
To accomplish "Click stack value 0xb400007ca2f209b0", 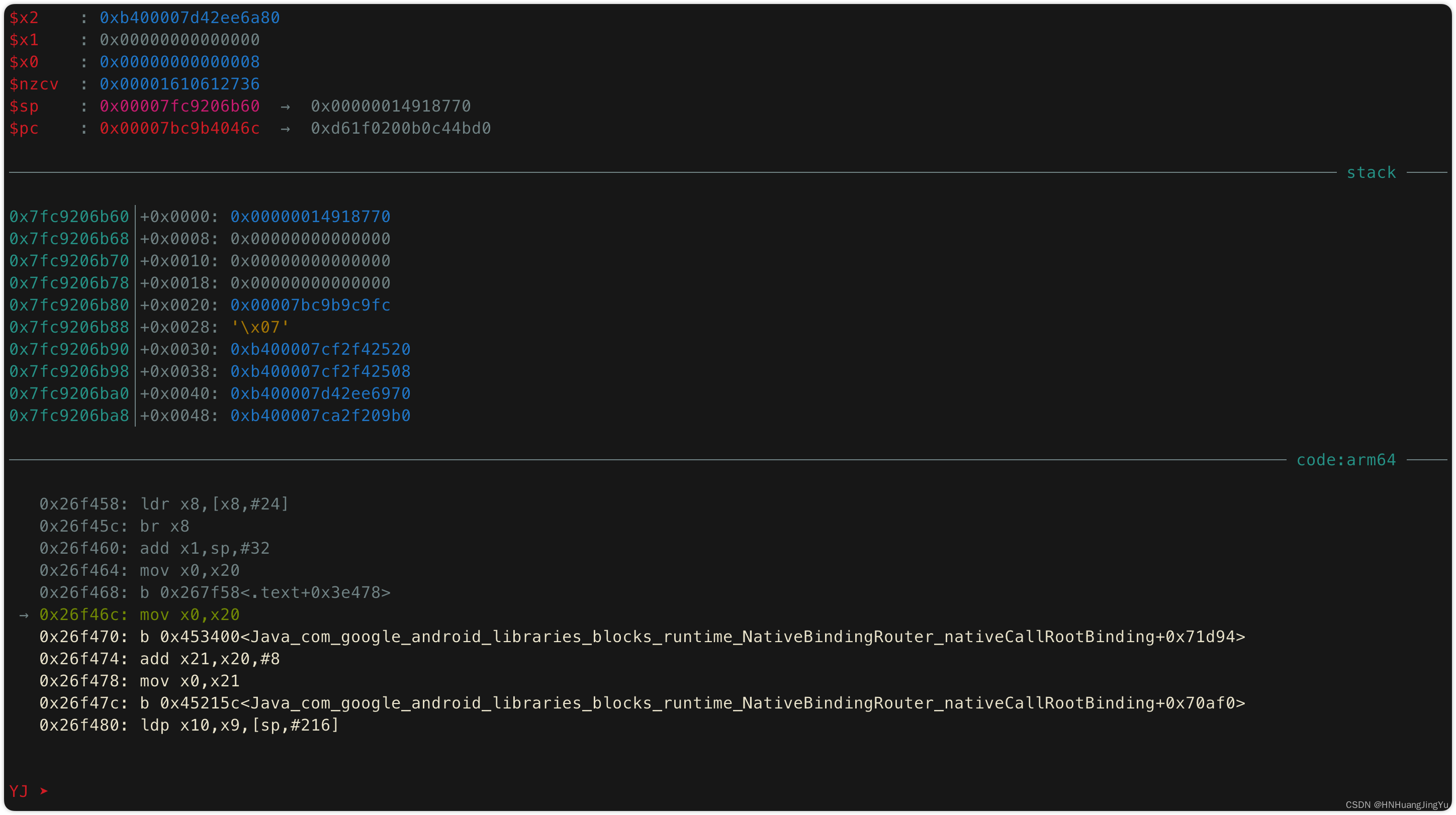I will 320,416.
